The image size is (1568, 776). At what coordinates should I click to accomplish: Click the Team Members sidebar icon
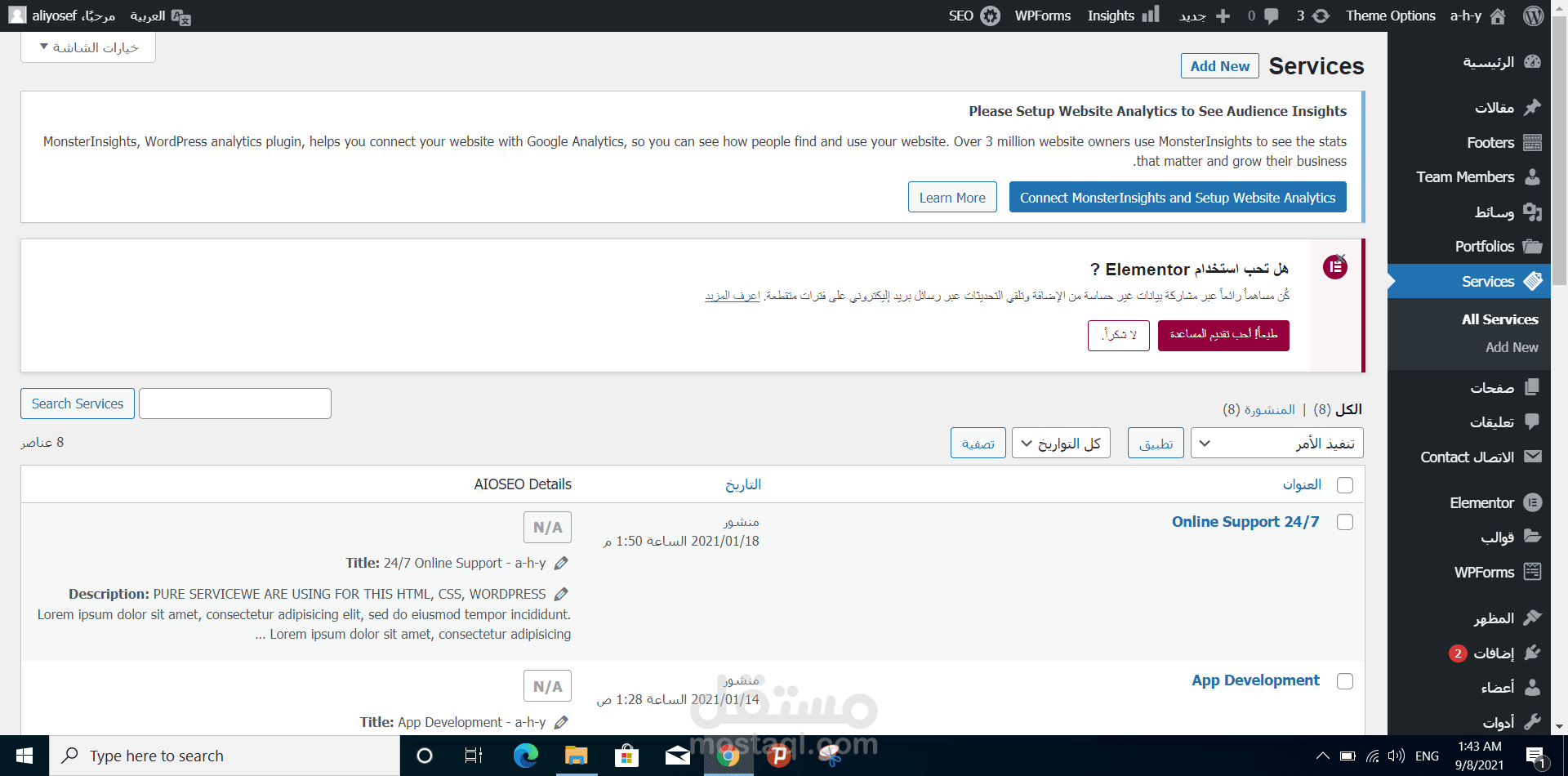pyautogui.click(x=1533, y=176)
